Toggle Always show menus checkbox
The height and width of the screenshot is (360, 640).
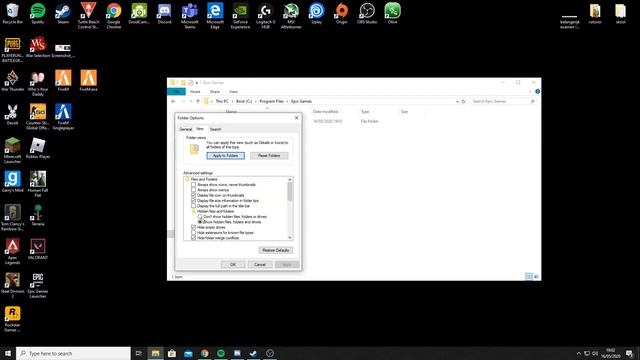tap(193, 190)
